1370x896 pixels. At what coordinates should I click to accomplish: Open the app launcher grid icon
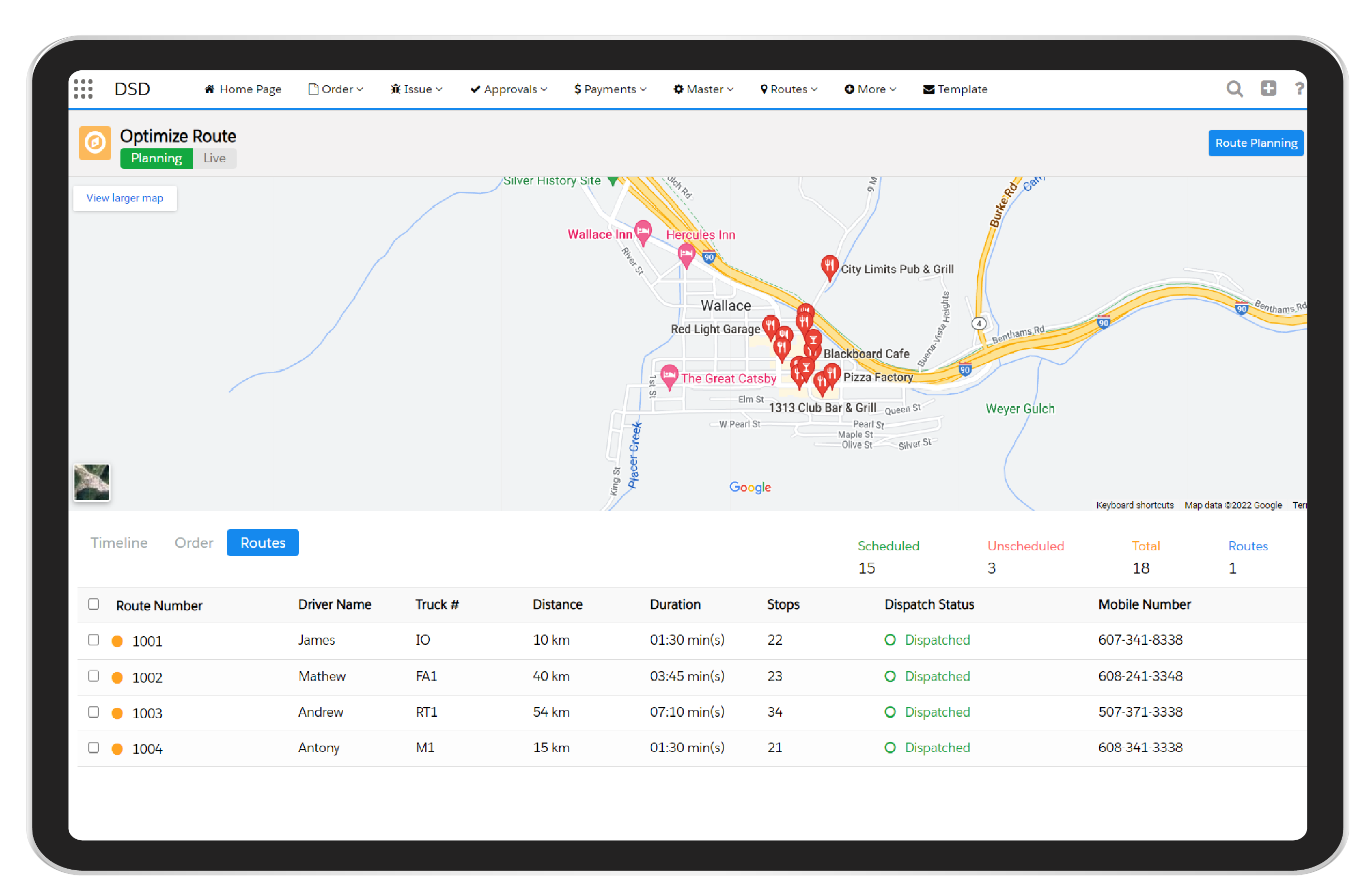[84, 89]
